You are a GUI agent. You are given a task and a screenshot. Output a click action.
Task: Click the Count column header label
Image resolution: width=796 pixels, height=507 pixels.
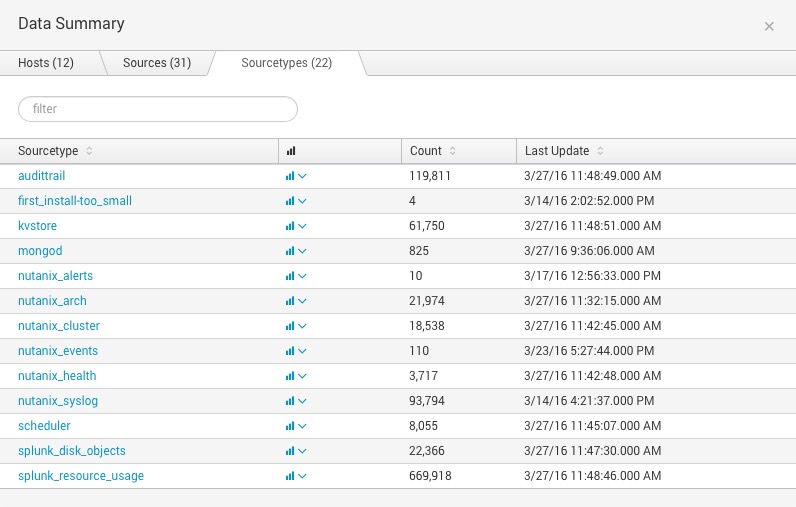click(426, 151)
